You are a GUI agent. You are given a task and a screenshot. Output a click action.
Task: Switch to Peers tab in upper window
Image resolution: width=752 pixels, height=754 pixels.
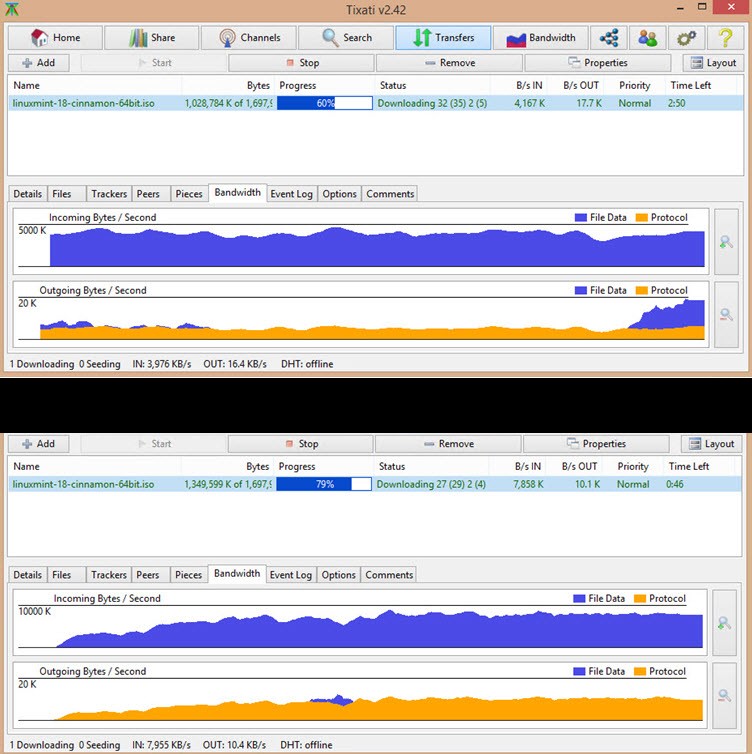(151, 194)
